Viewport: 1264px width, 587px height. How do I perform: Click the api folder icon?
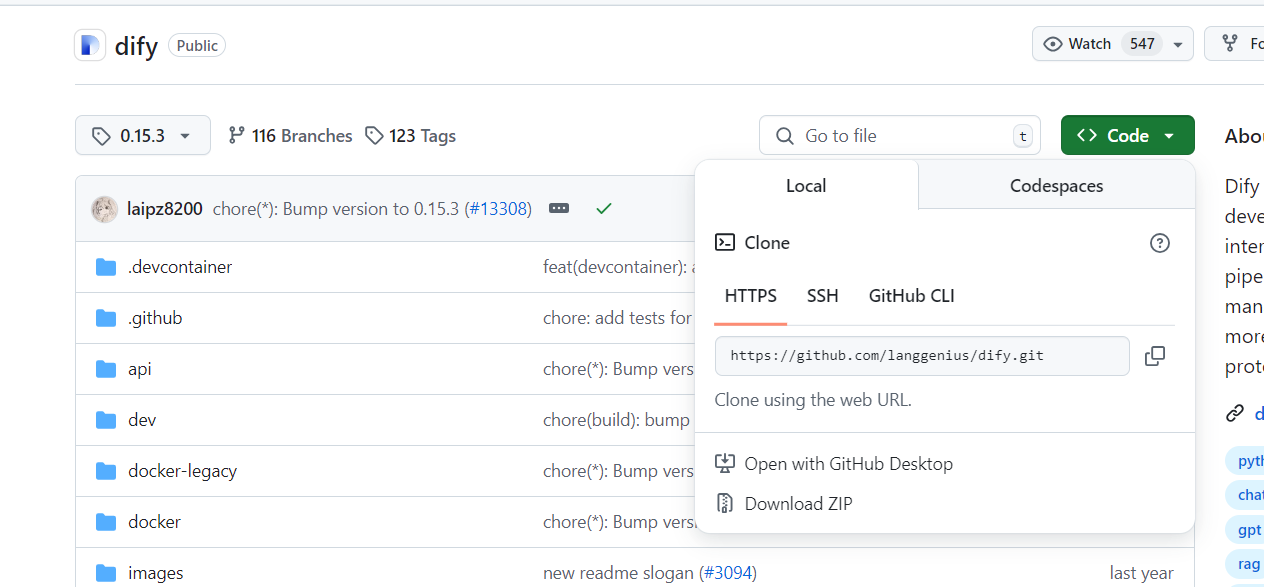(x=106, y=369)
